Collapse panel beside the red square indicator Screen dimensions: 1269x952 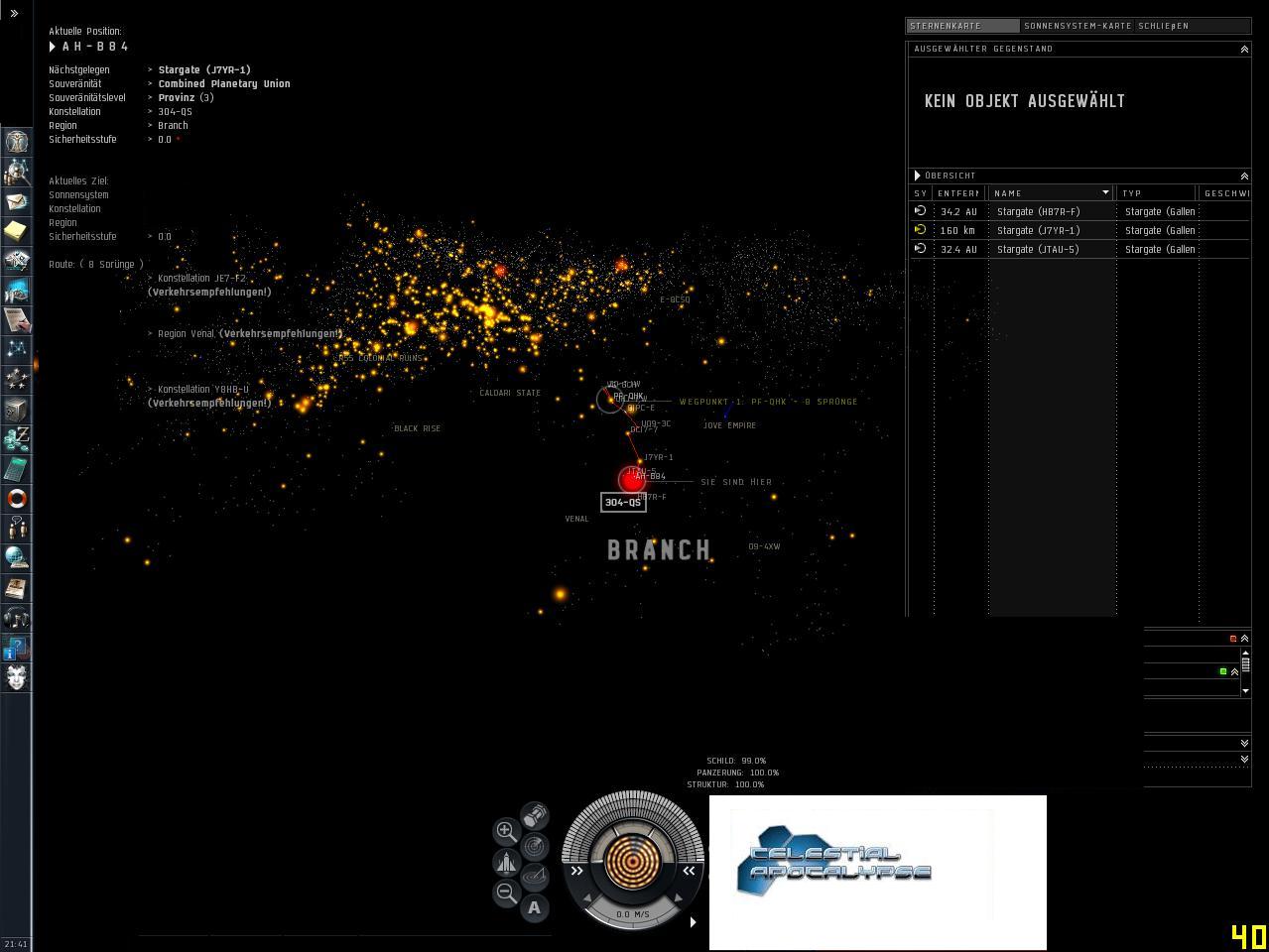coord(1244,639)
